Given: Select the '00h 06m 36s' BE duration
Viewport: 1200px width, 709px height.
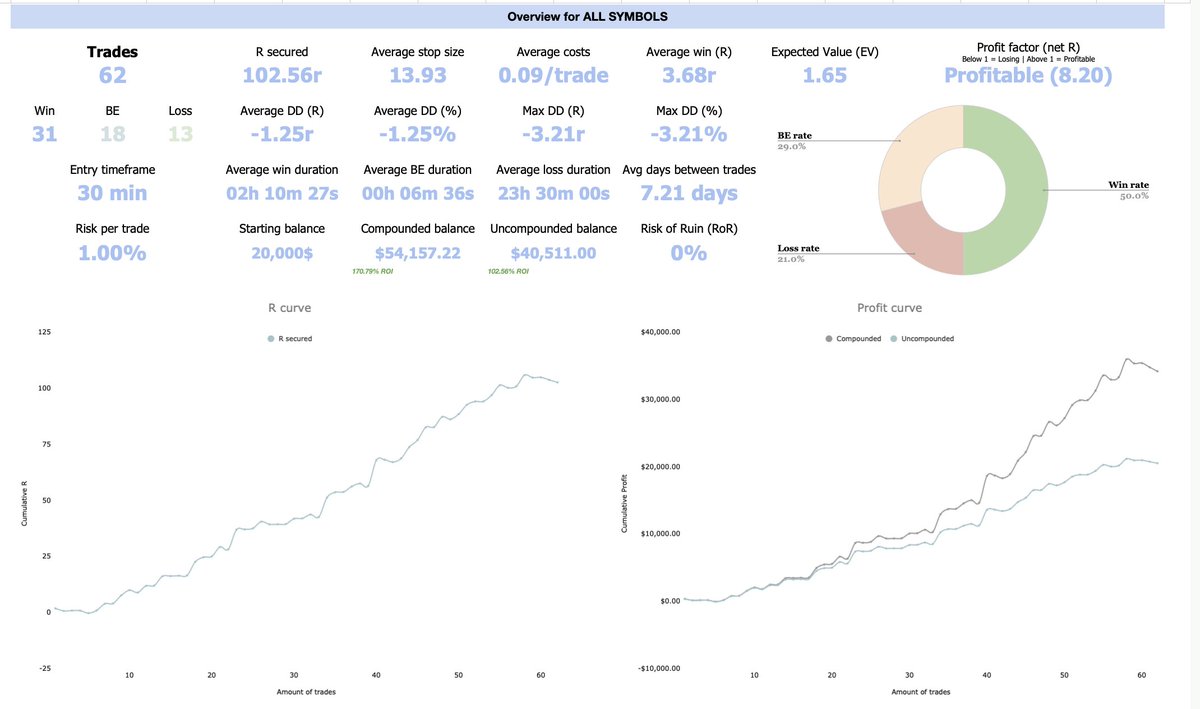Looking at the screenshot, I should tap(417, 193).
